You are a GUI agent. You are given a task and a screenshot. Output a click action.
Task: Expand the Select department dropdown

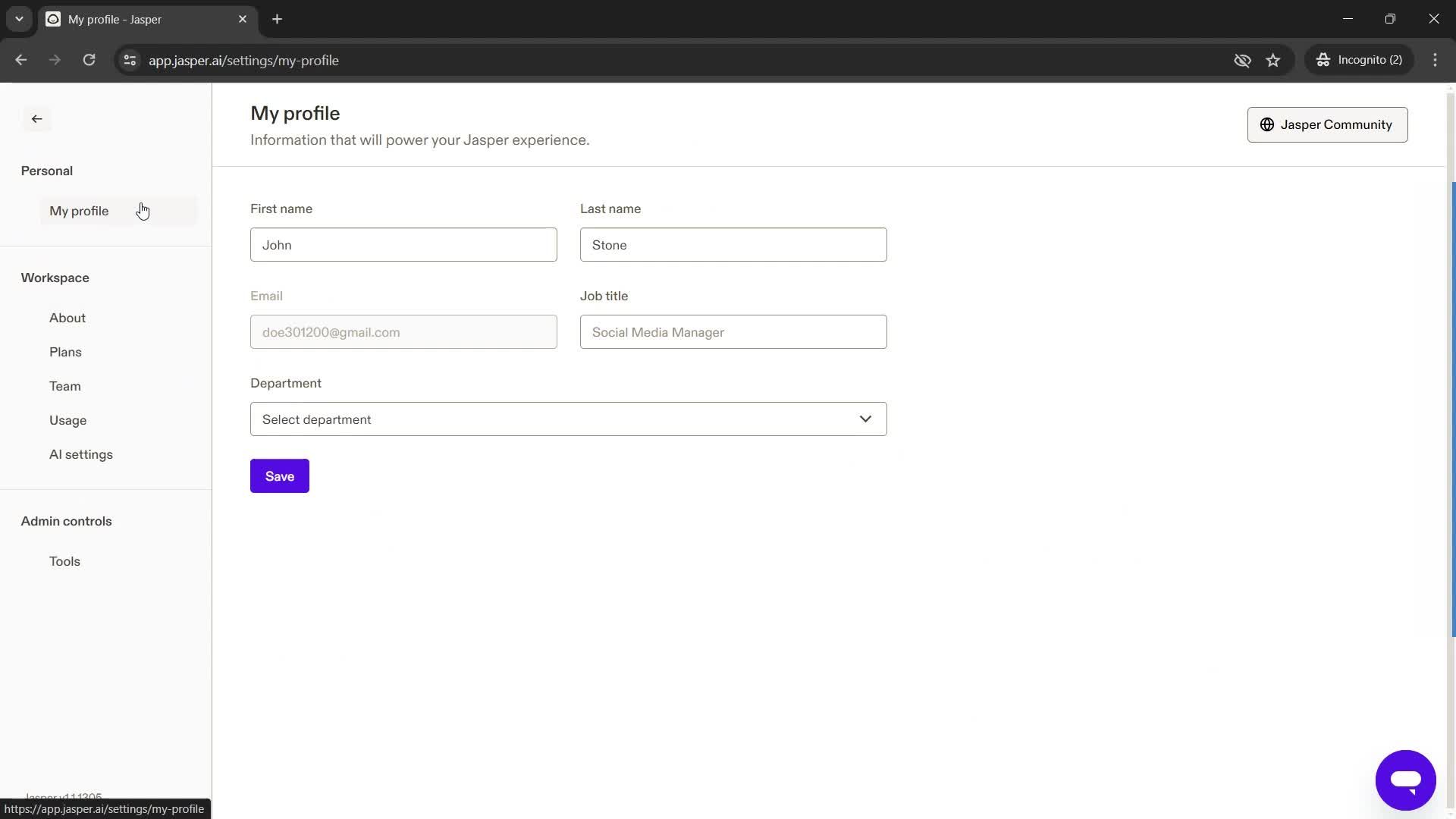pos(568,419)
